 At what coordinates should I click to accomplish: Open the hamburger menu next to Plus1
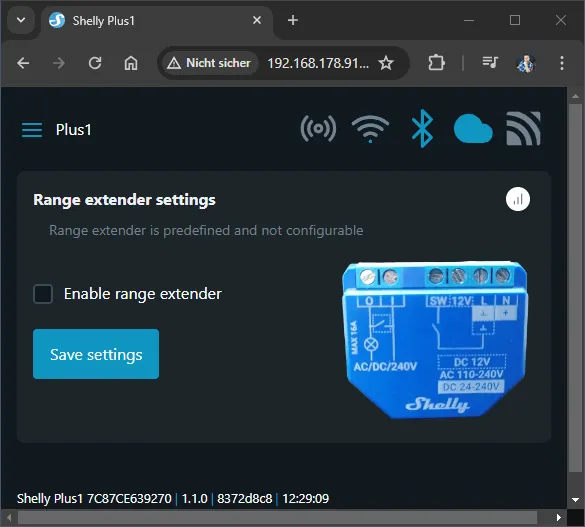[x=32, y=130]
